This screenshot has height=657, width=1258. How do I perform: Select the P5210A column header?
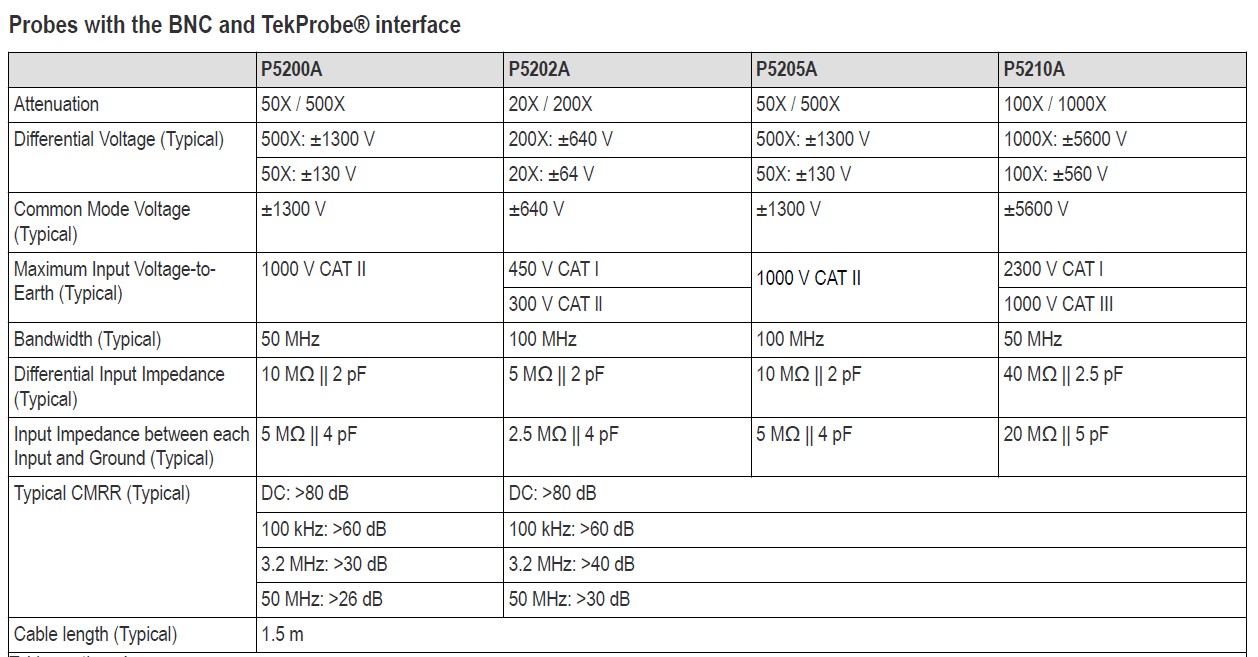1034,69
